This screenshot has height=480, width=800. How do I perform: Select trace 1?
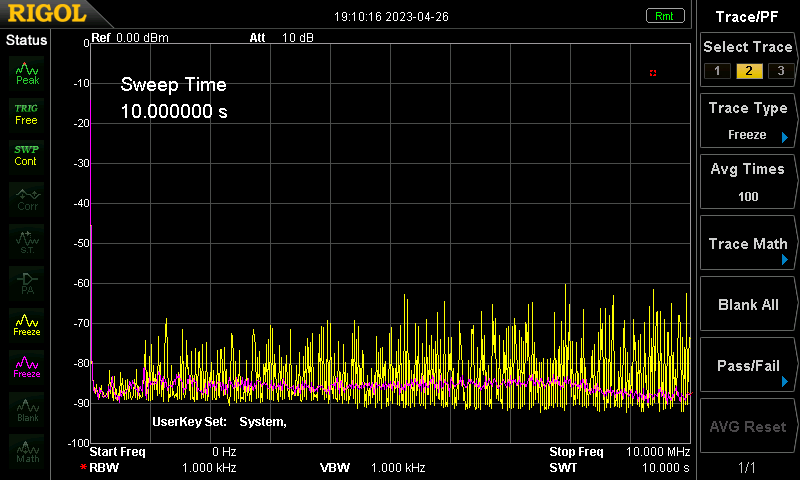pos(717,71)
